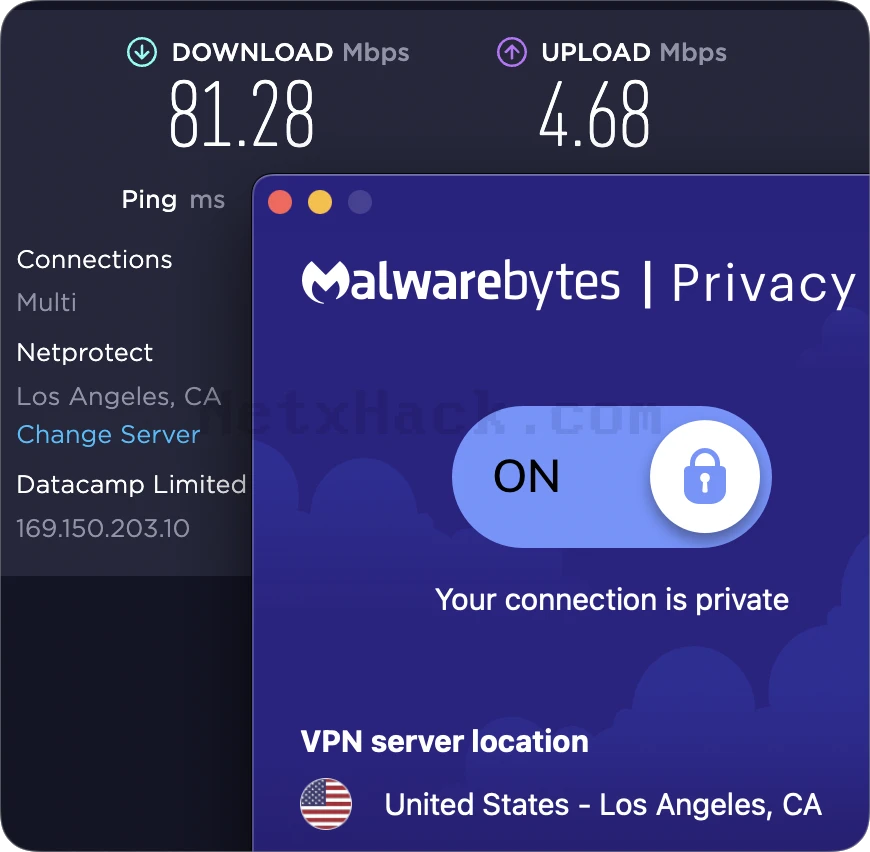Click the Malwarebytes logo
870x852 pixels.
pos(461,282)
